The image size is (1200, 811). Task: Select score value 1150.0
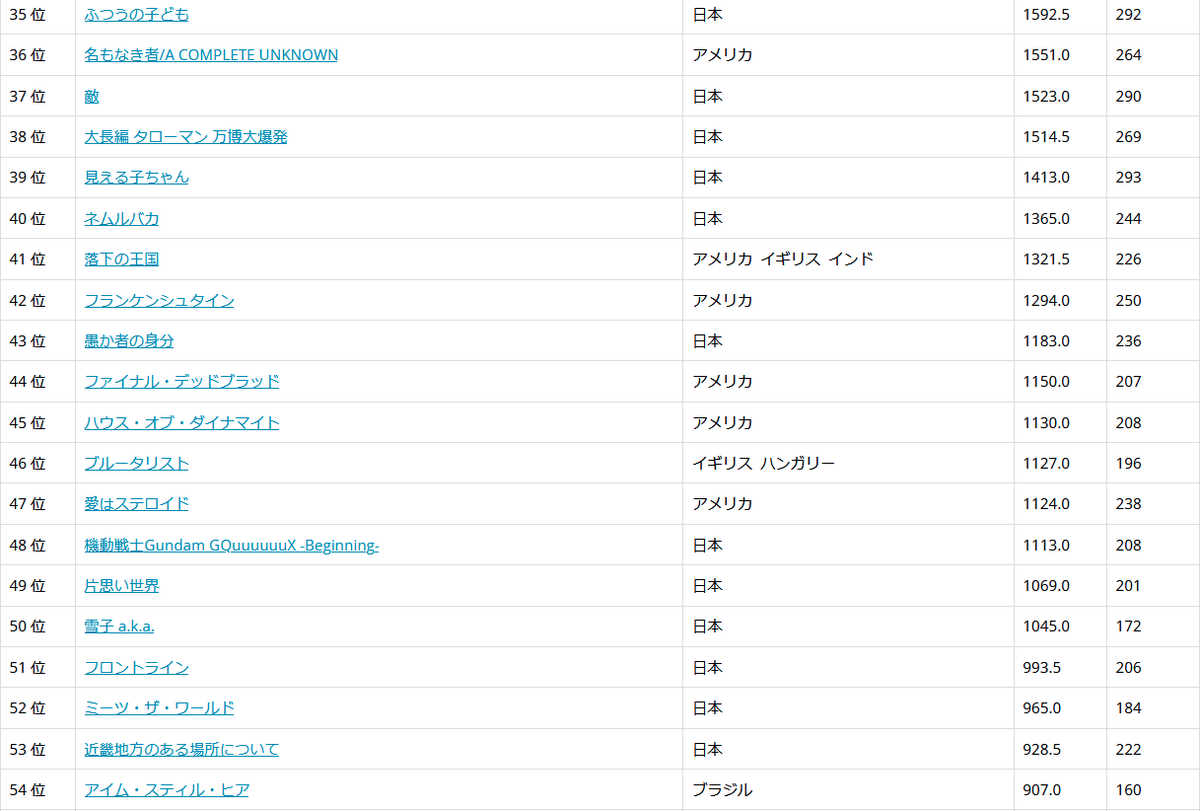click(x=1046, y=381)
